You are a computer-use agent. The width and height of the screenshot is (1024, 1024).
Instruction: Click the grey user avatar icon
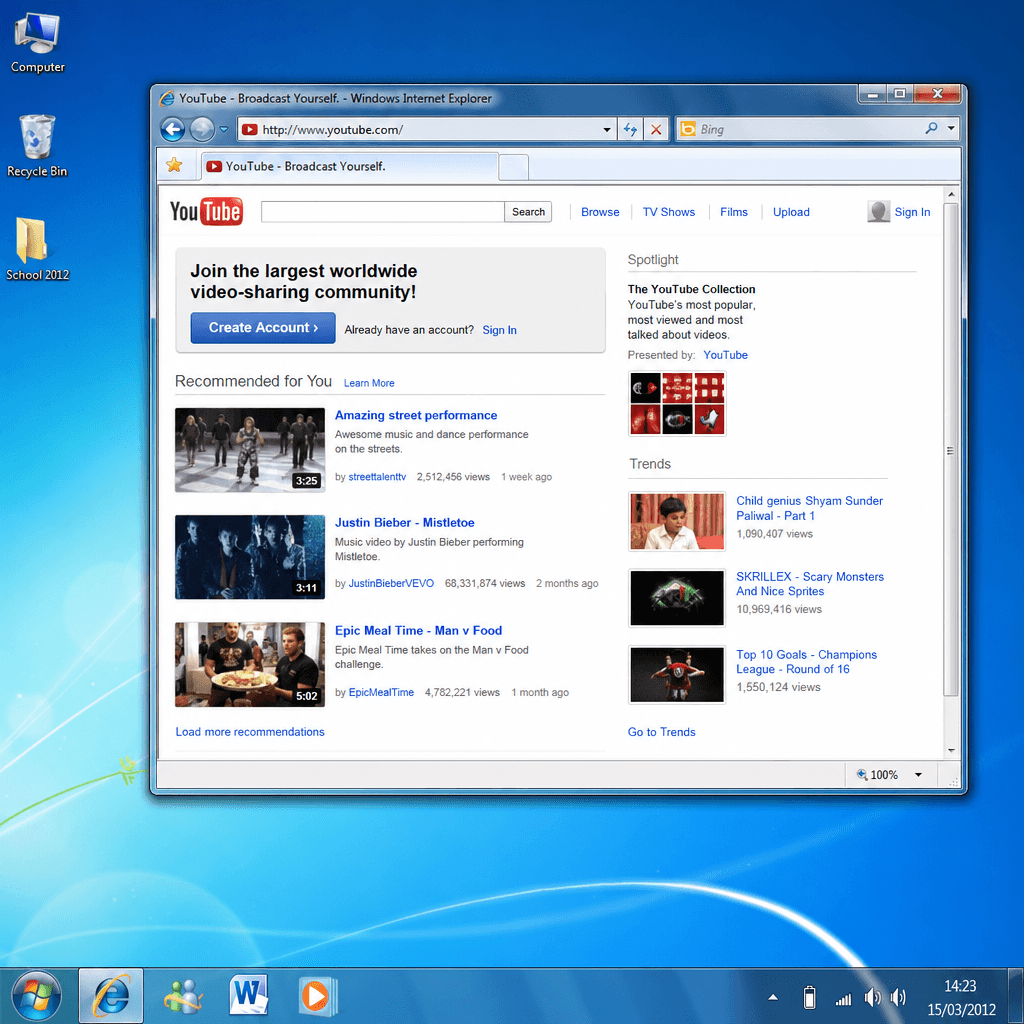click(x=878, y=212)
